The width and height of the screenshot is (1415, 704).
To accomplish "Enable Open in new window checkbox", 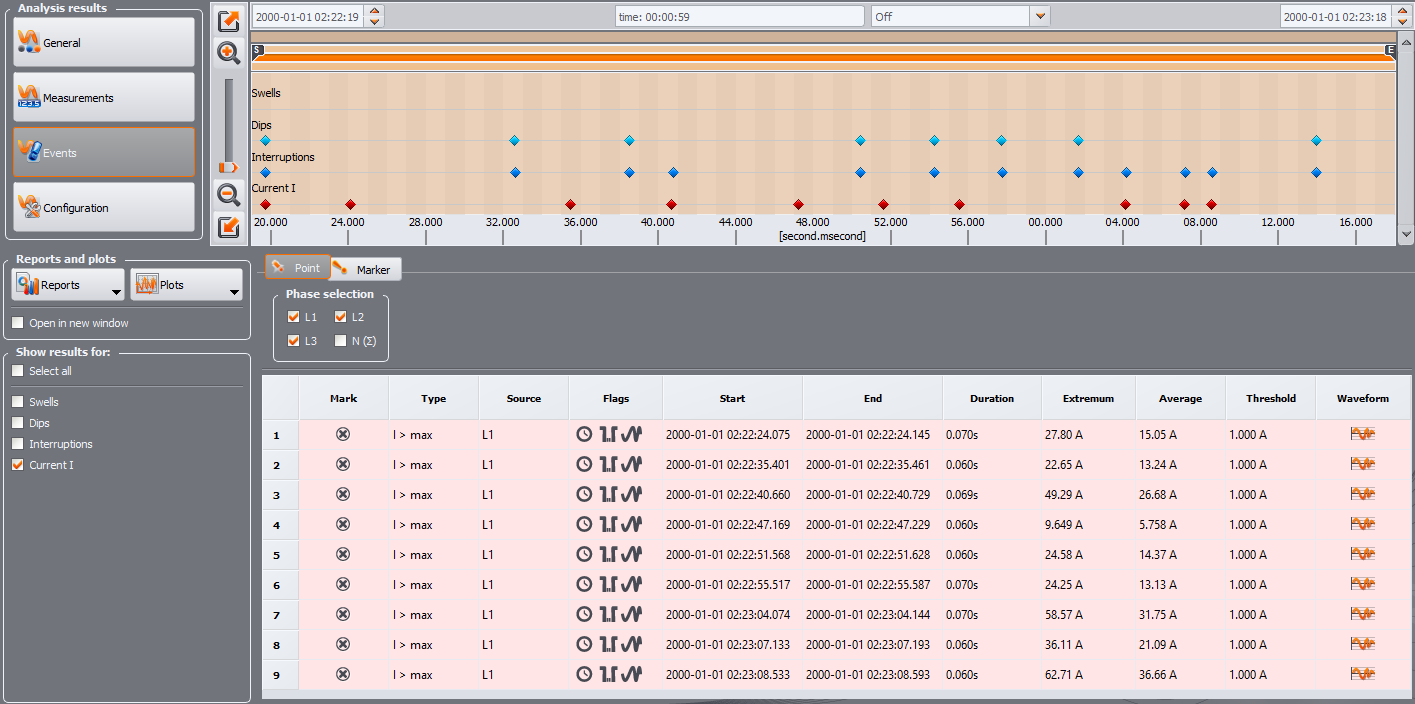I will (x=18, y=323).
